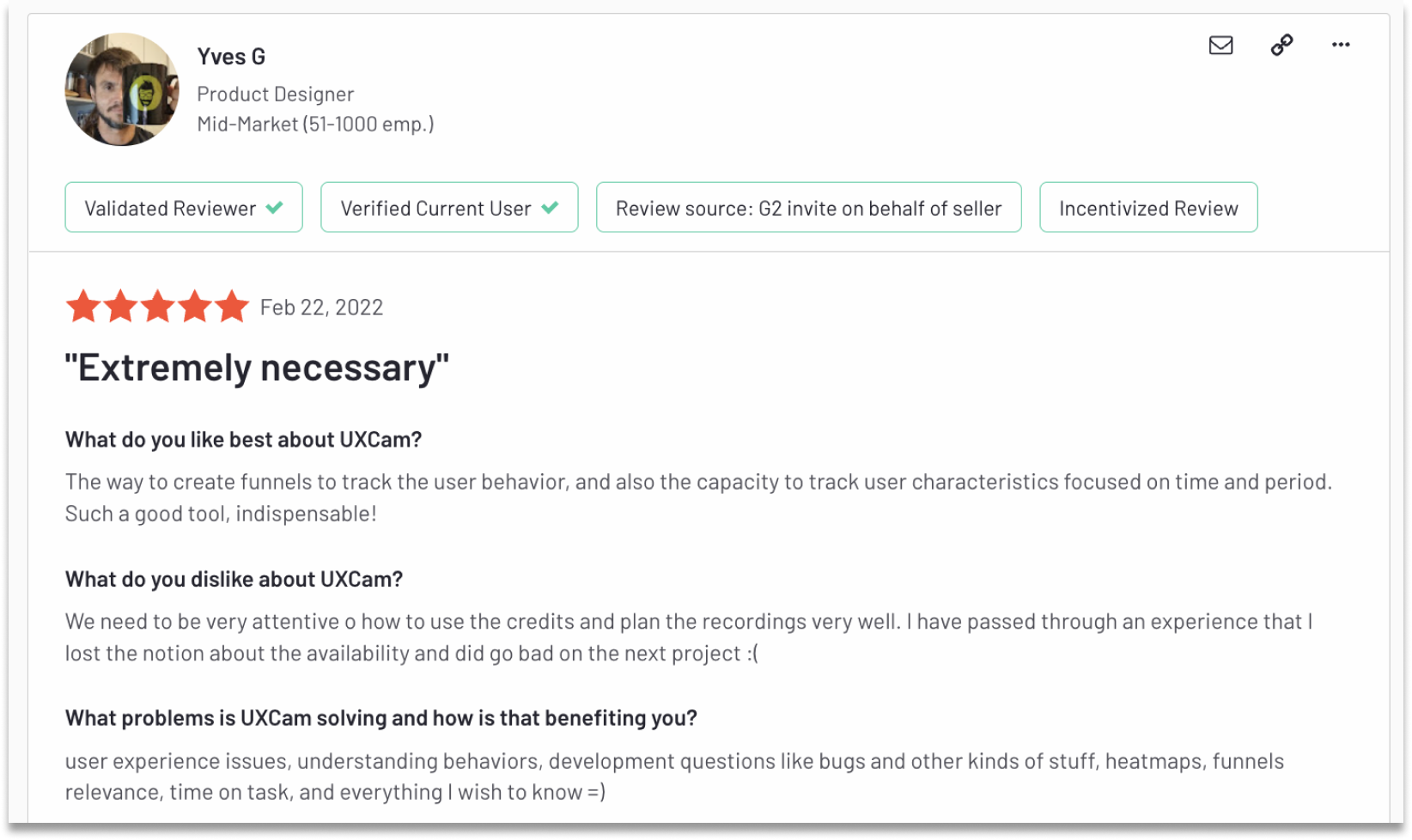1412x840 pixels.
Task: Expand the Incentivized Review label
Action: pos(1147,207)
